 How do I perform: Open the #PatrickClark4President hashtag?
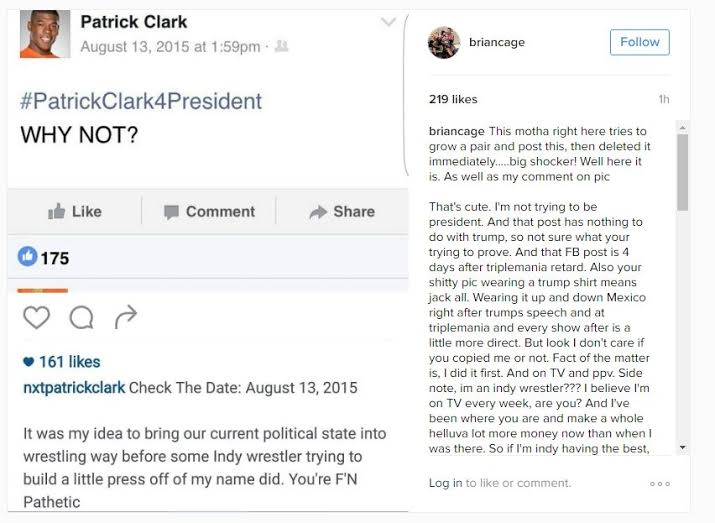141,101
